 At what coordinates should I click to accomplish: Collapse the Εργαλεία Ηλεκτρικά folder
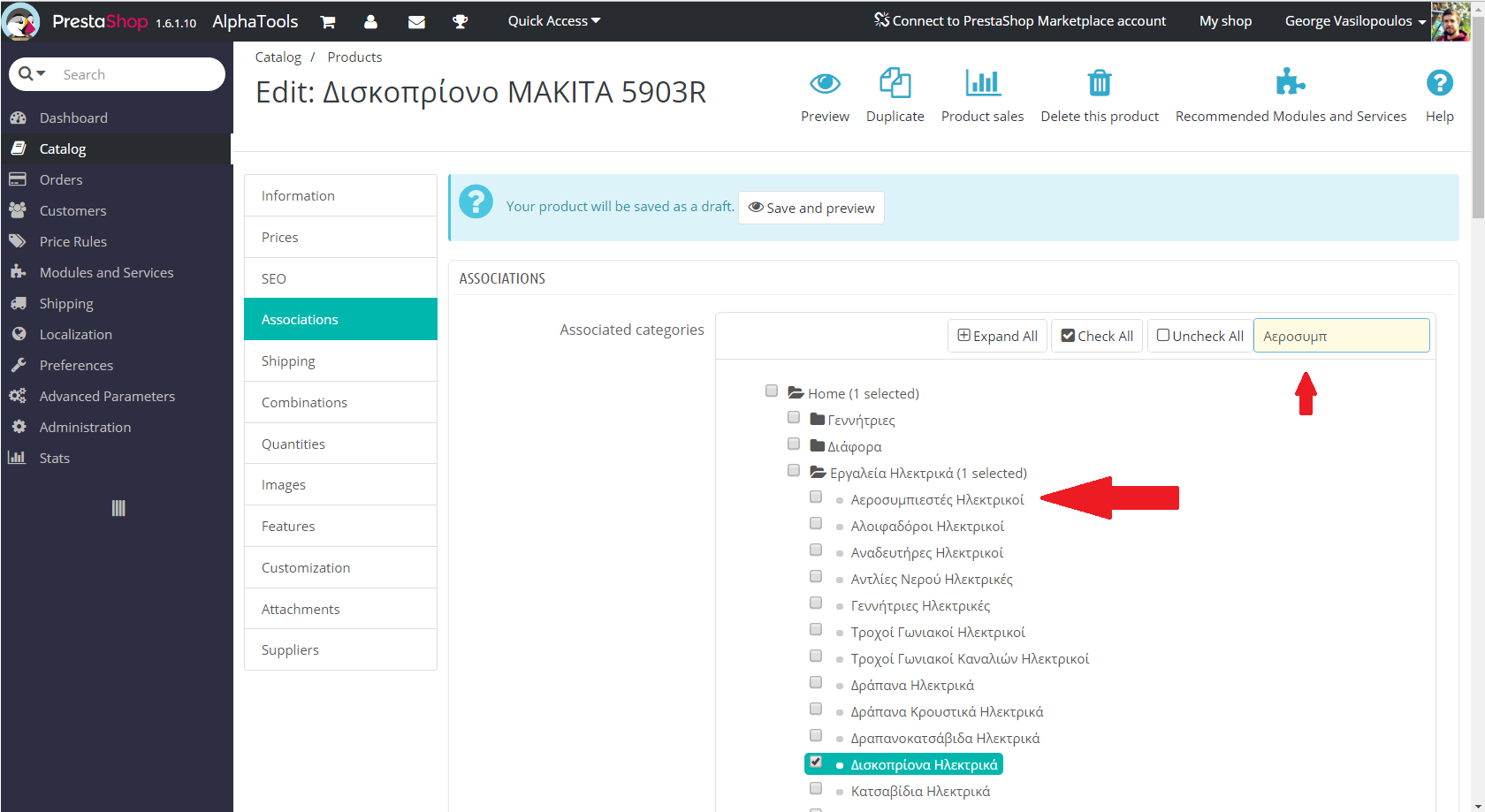(819, 473)
